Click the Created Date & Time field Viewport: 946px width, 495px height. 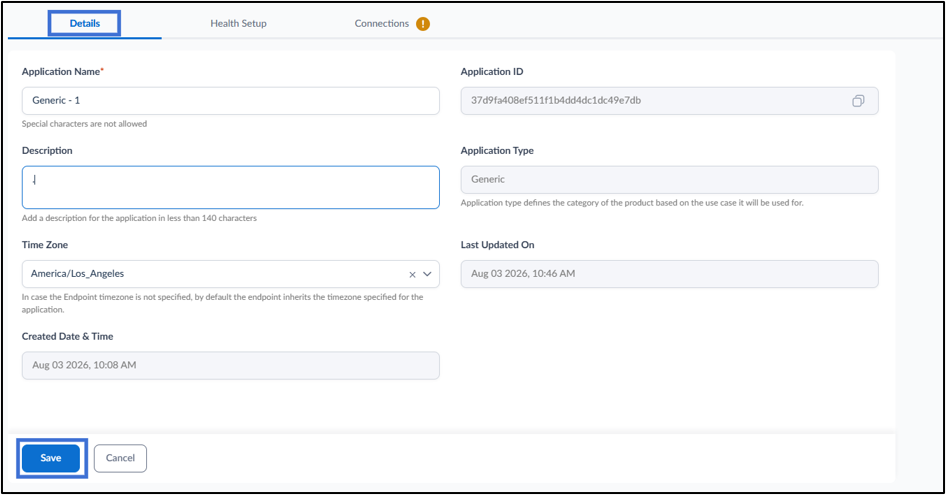pyautogui.click(x=230, y=366)
